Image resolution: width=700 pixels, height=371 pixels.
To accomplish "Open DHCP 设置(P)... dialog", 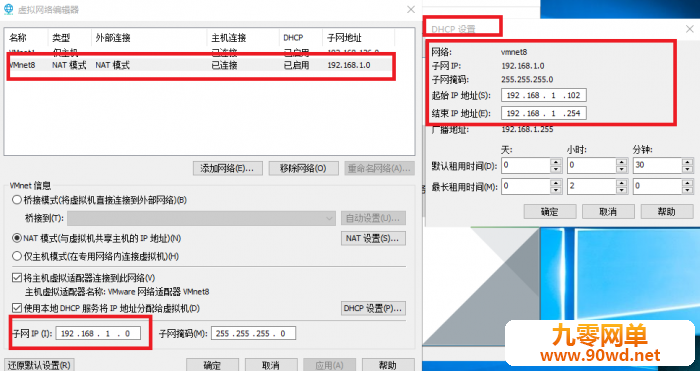I will 373,308.
